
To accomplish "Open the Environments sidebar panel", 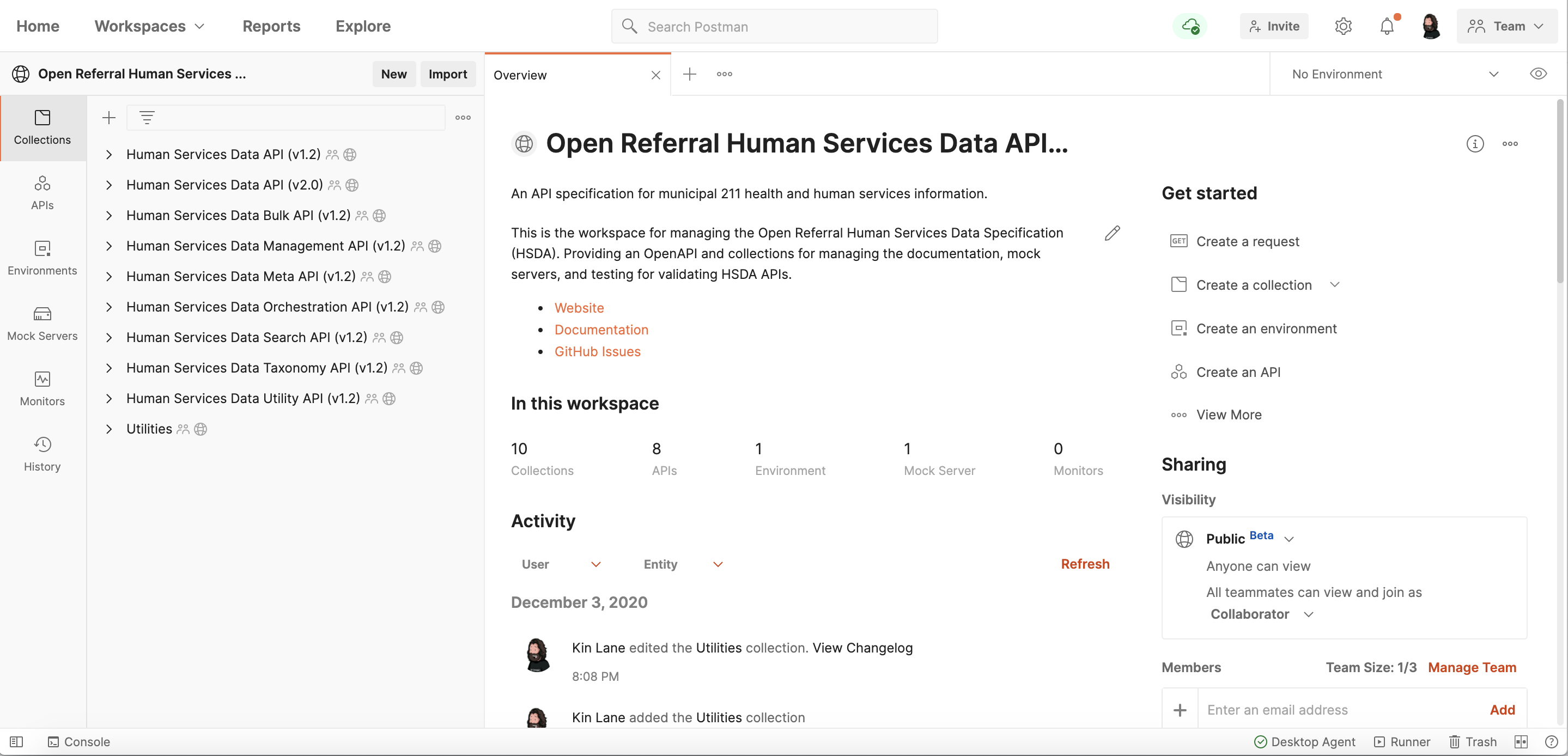I will tap(42, 258).
